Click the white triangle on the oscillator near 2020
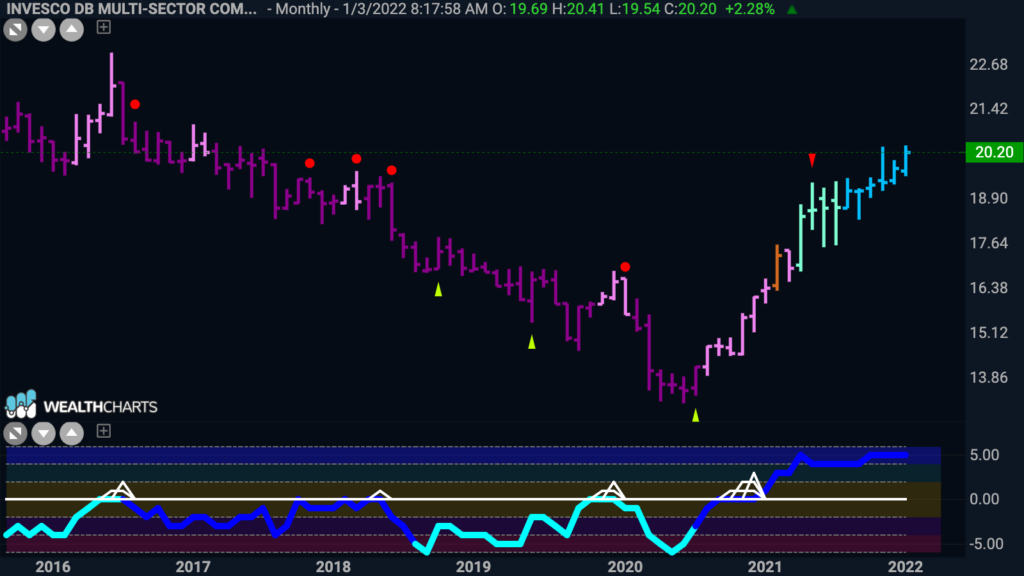Viewport: 1024px width, 576px height. [x=611, y=490]
